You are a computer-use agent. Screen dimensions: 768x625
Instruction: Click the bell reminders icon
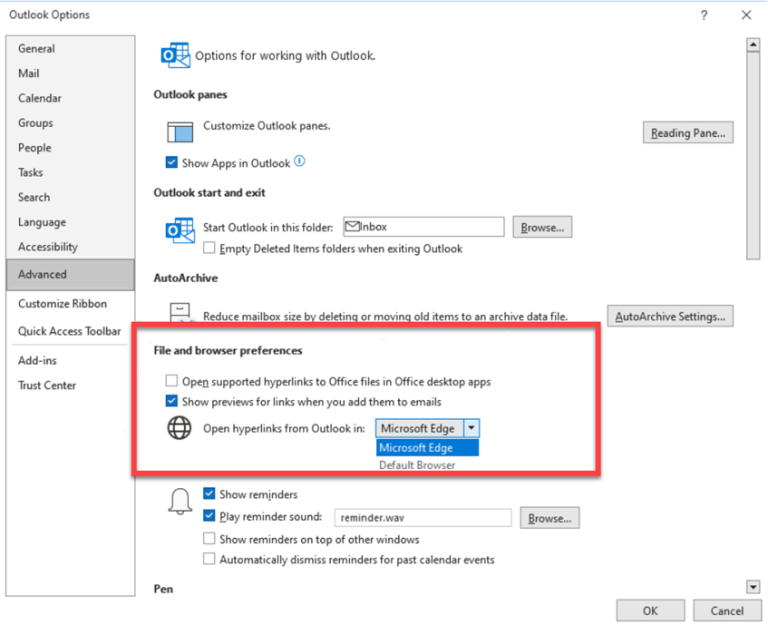180,502
